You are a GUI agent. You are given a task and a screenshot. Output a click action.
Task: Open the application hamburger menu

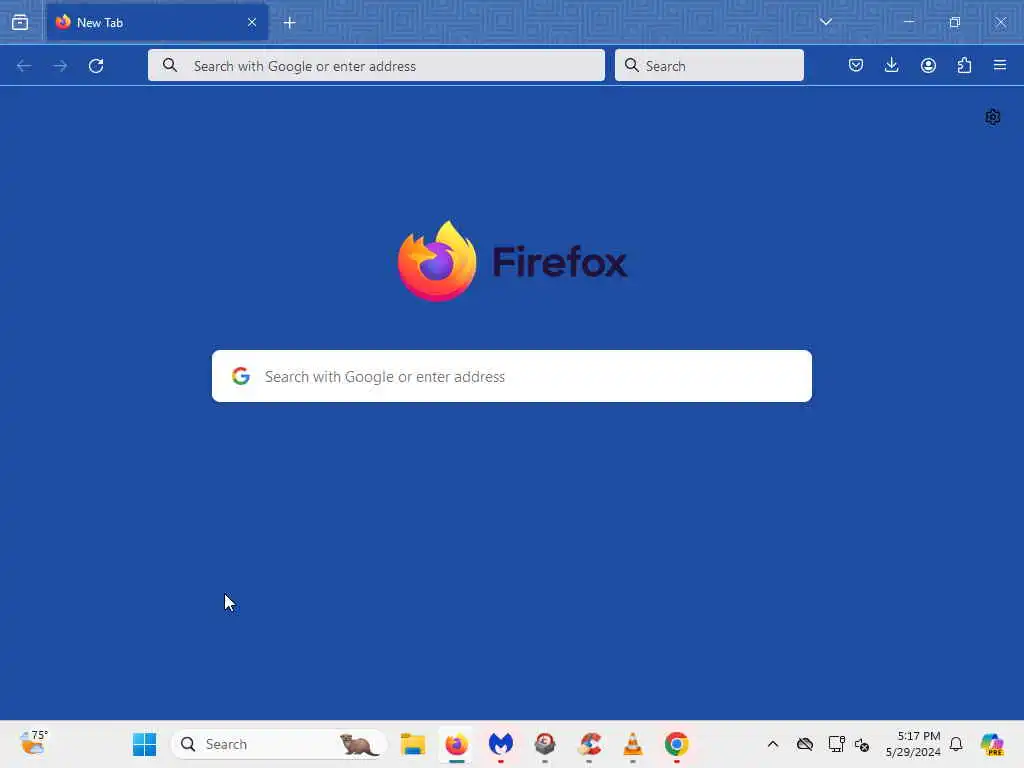(1000, 65)
